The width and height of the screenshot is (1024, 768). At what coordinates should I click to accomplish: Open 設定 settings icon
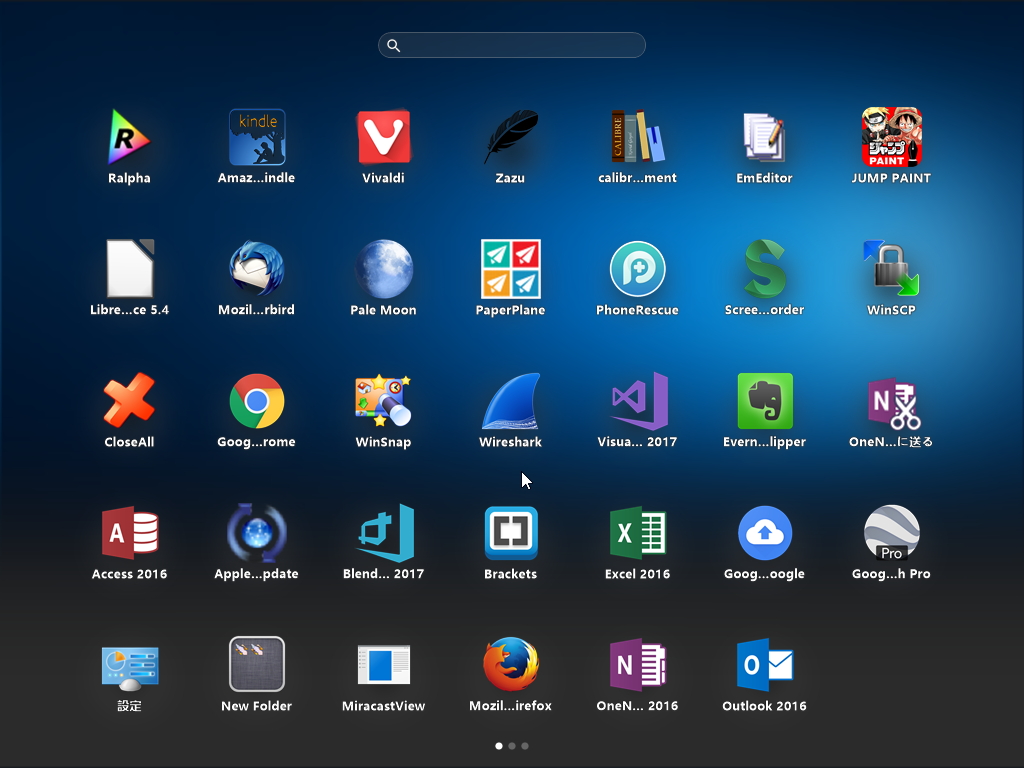pos(129,667)
